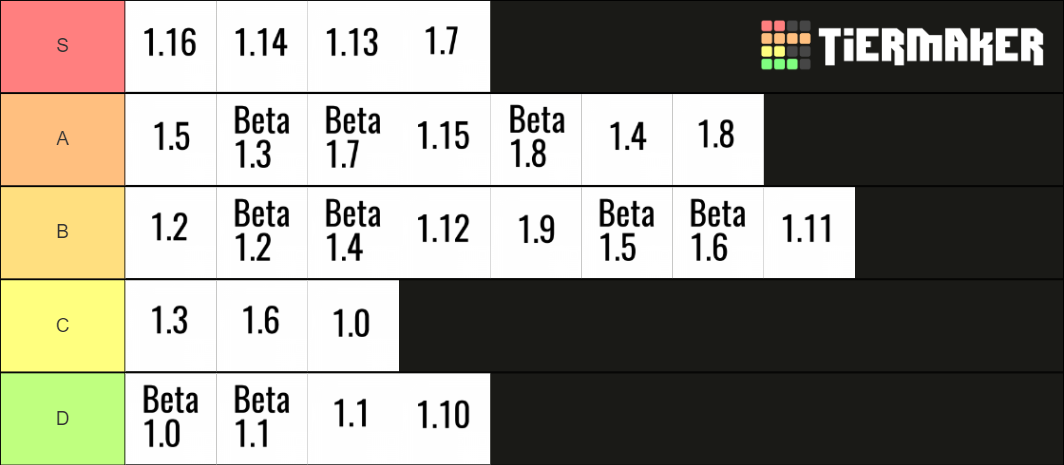Select the 1.14 tile in S tier
This screenshot has height=465, width=1064.
262,46
